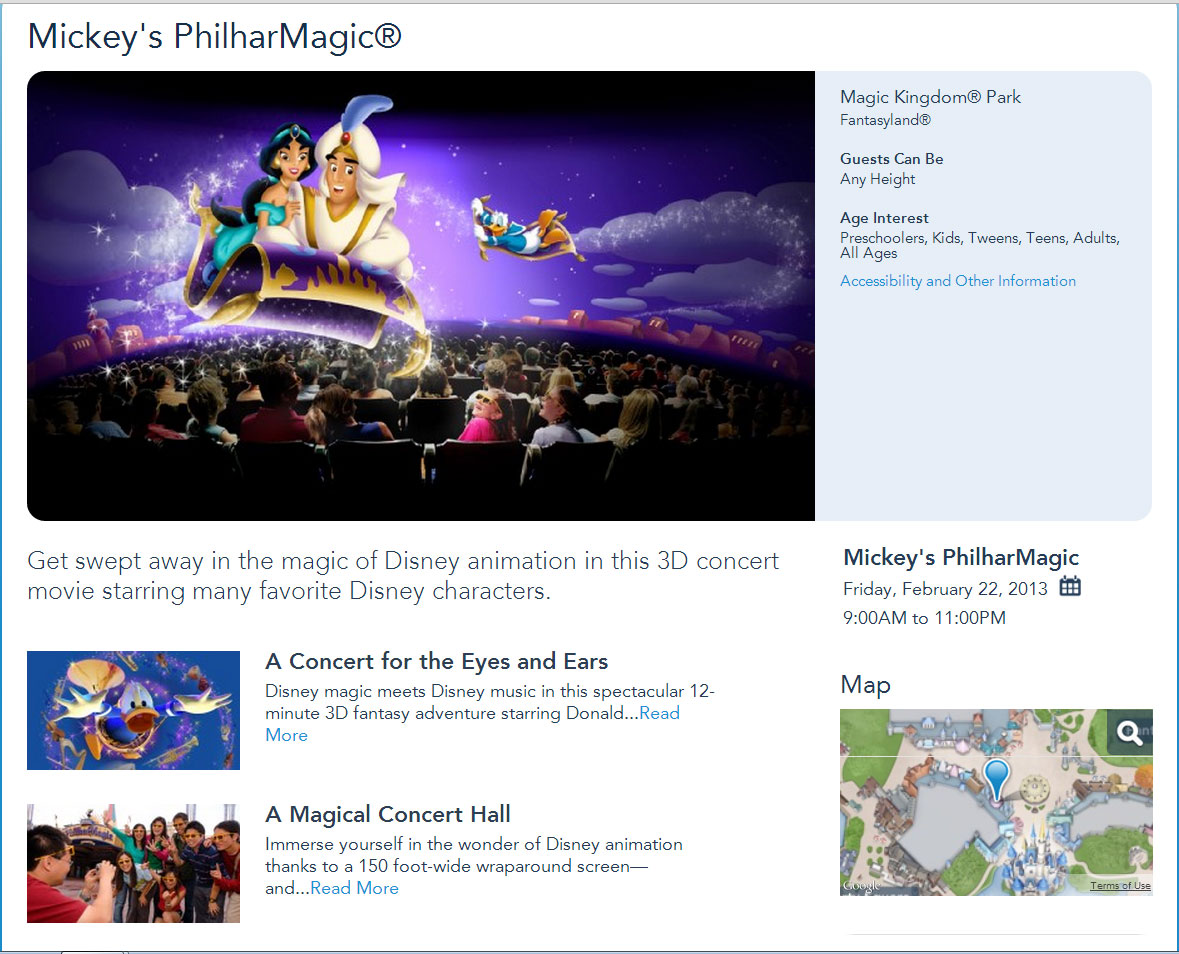1179x954 pixels.
Task: Click the 9:00AM to 11:00PM hours text
Action: point(924,618)
